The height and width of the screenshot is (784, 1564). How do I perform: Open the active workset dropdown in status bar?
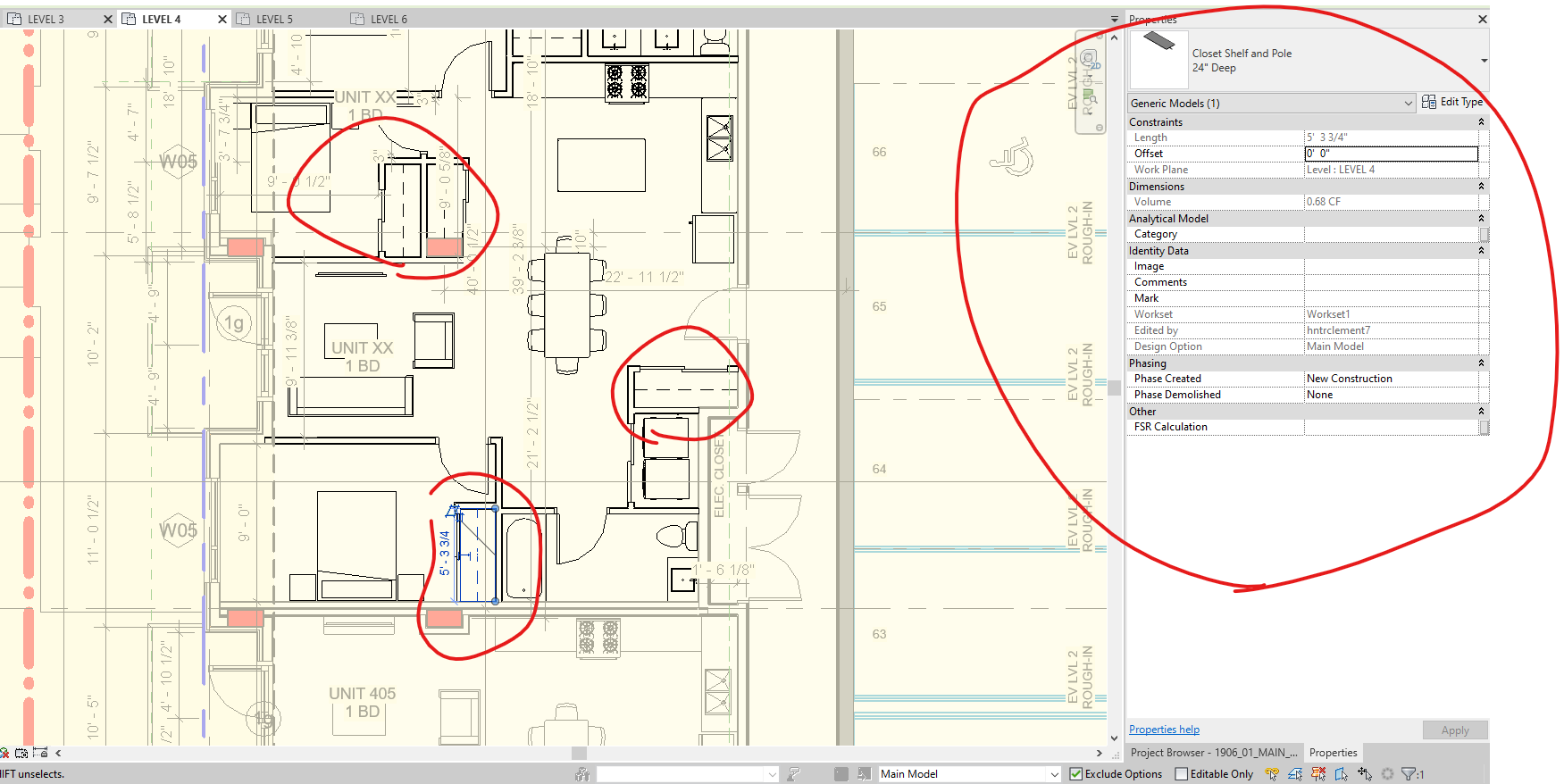click(687, 774)
